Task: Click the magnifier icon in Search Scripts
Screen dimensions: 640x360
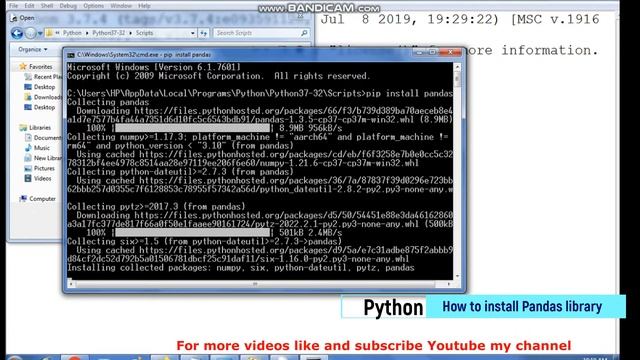Action: point(304,33)
